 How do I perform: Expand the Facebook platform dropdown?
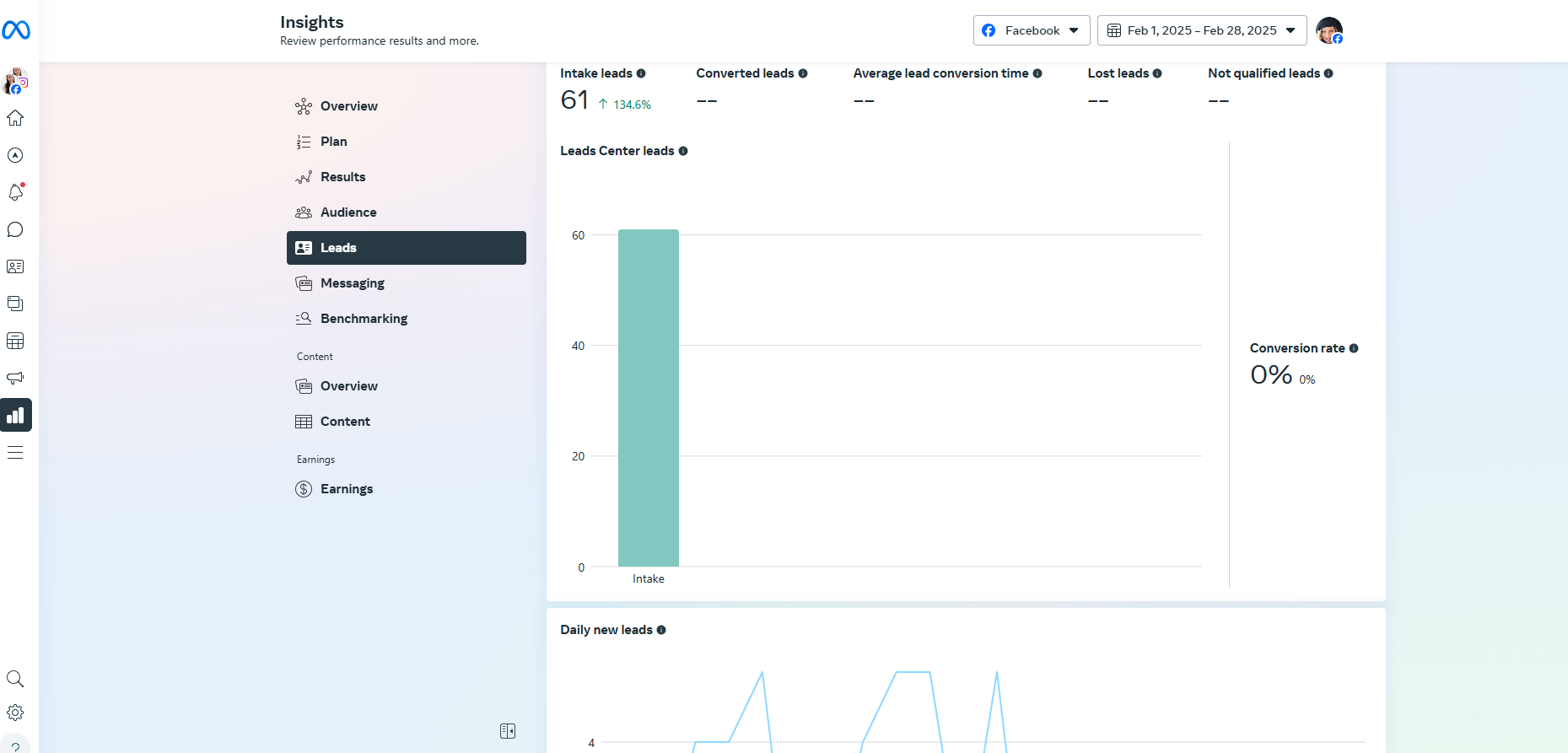pyautogui.click(x=1032, y=30)
